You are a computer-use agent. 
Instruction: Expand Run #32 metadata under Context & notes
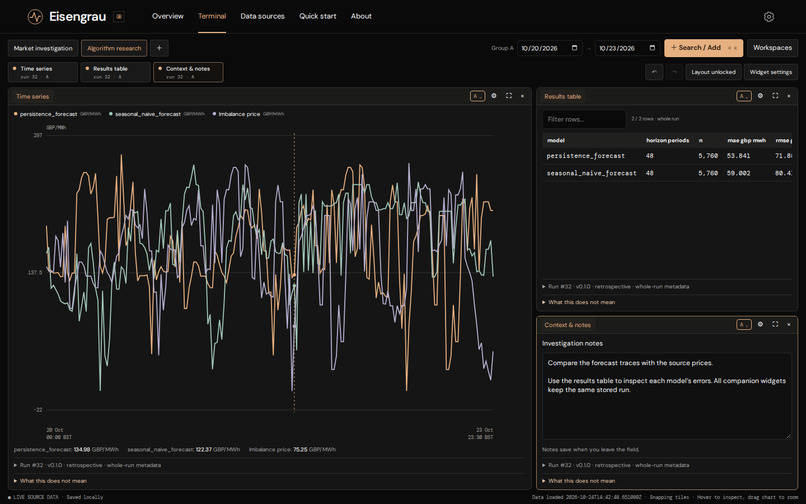(x=616, y=465)
